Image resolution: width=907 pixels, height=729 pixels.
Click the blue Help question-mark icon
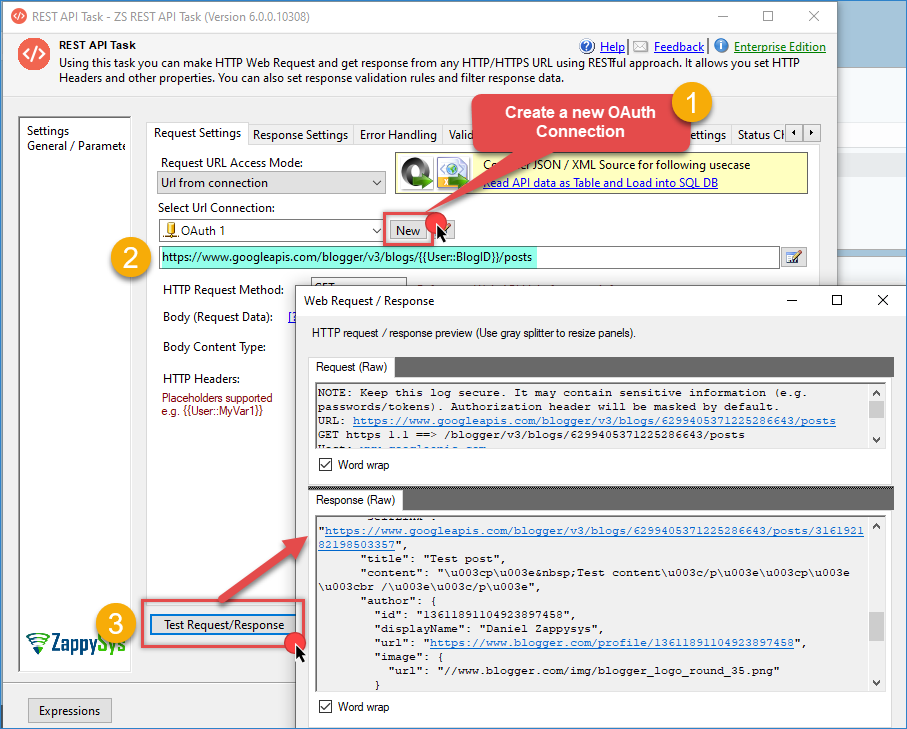588,46
